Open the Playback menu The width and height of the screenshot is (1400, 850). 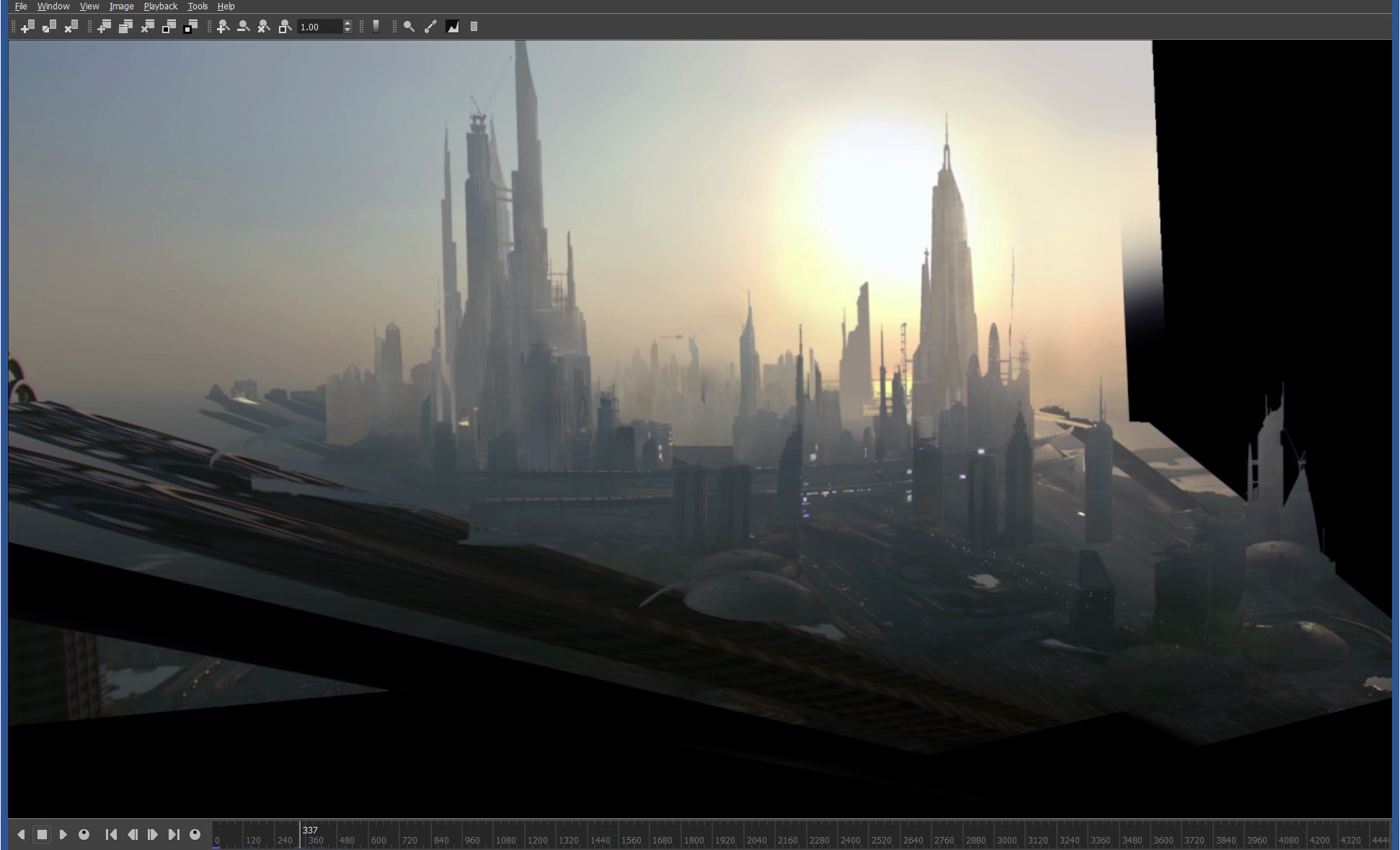[x=160, y=6]
